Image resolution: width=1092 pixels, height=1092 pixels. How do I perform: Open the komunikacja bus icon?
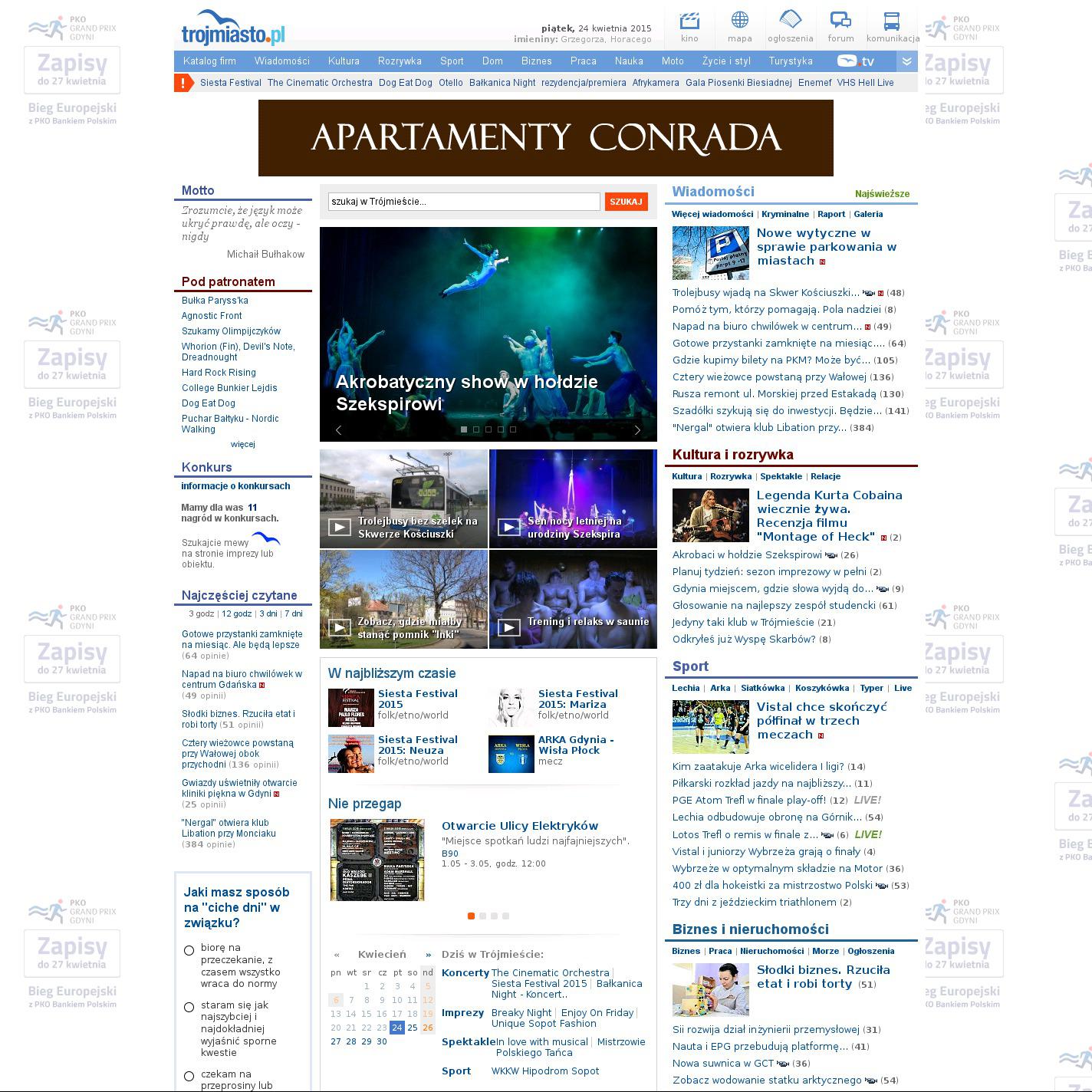click(891, 20)
